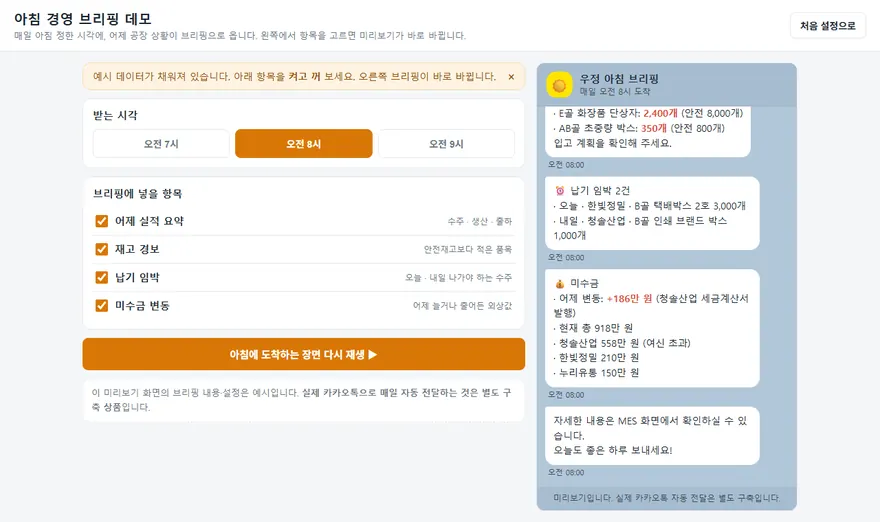
Task: Select the 오전 8시 delivery time
Action: (x=304, y=144)
